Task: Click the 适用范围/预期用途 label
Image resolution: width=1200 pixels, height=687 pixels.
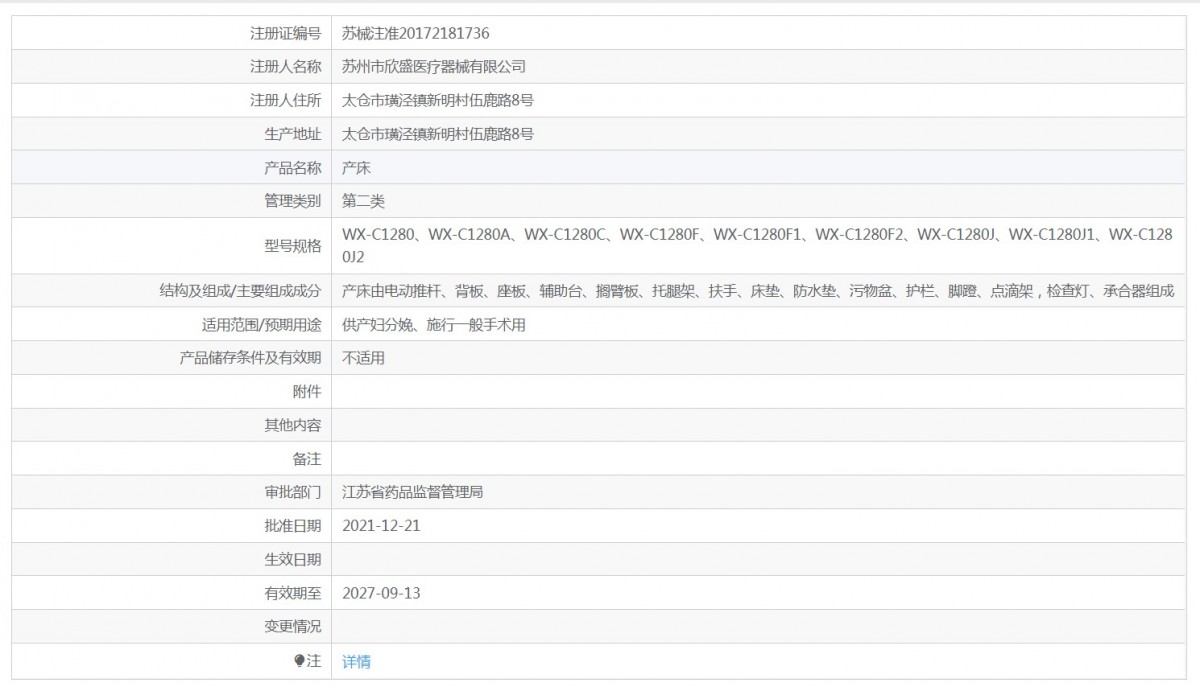Action: [x=261, y=324]
